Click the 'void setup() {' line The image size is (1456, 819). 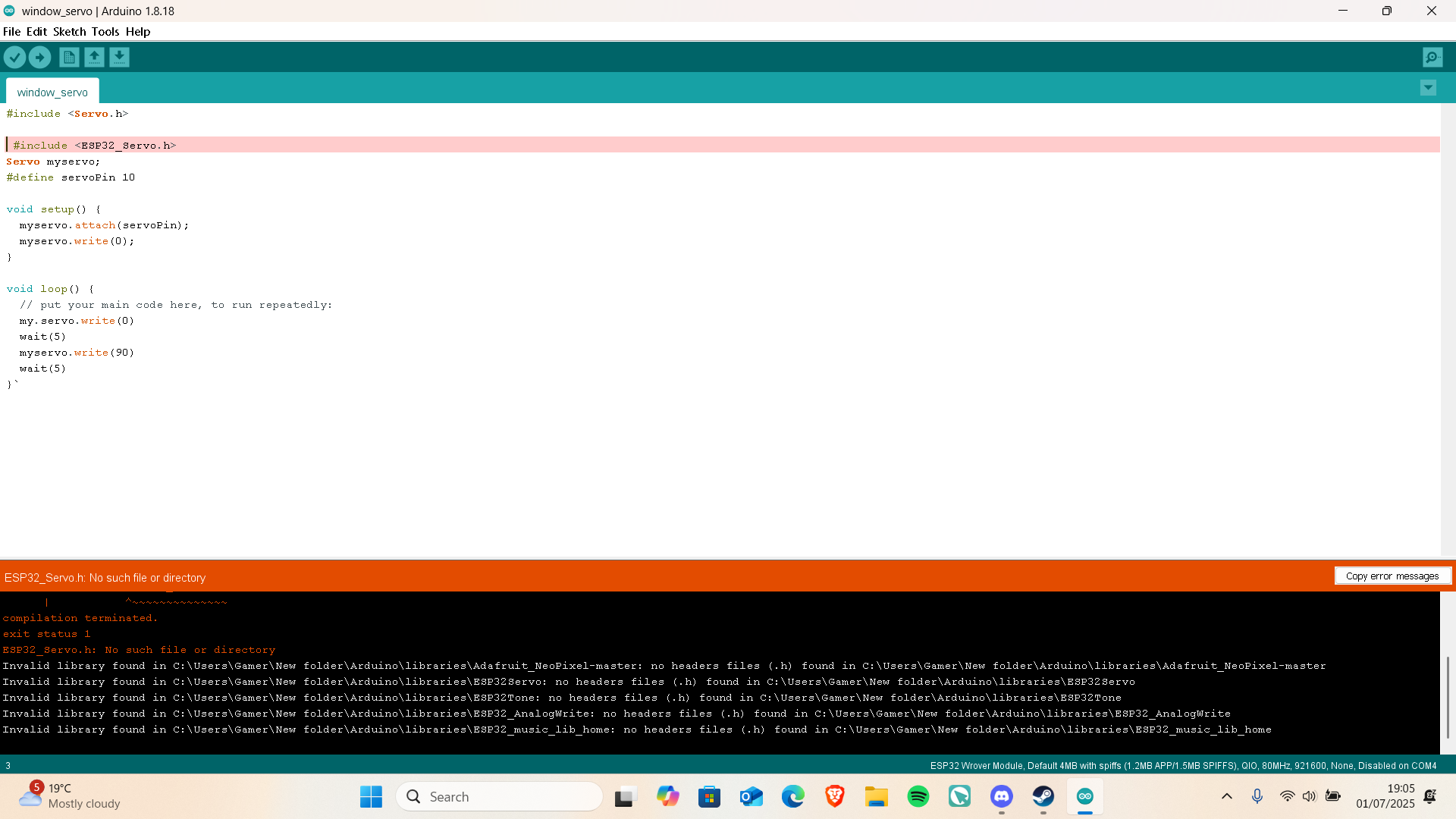[x=53, y=209]
